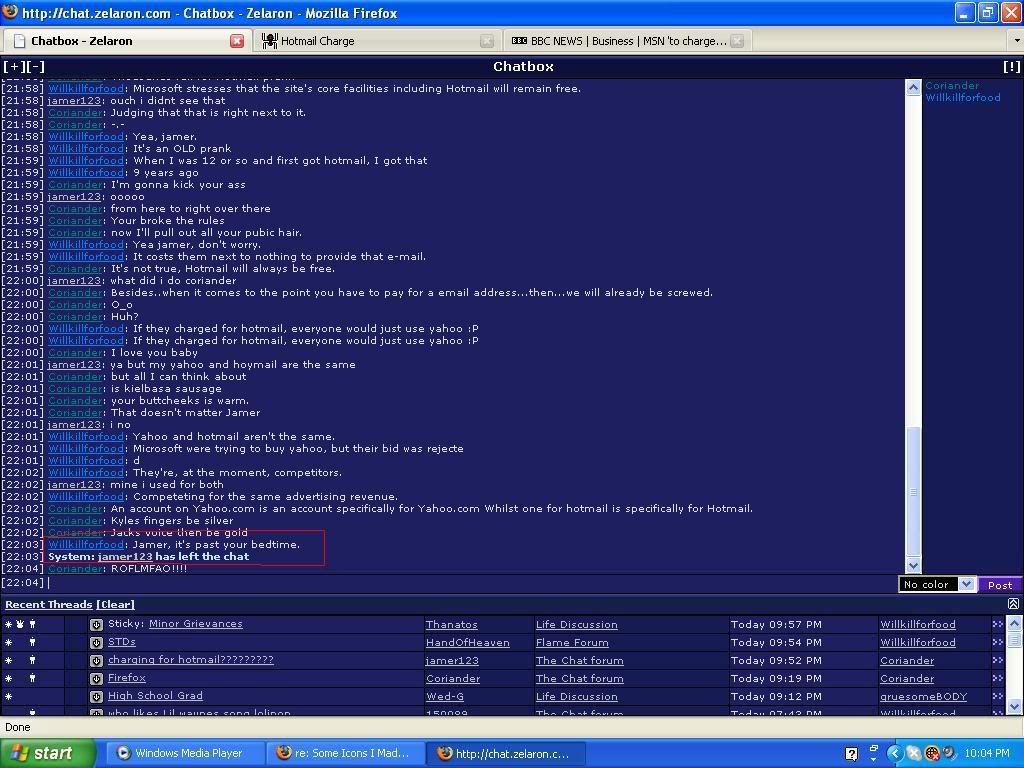Click the [+] chatbox enlarge control
This screenshot has height=768, width=1024.
(14, 67)
